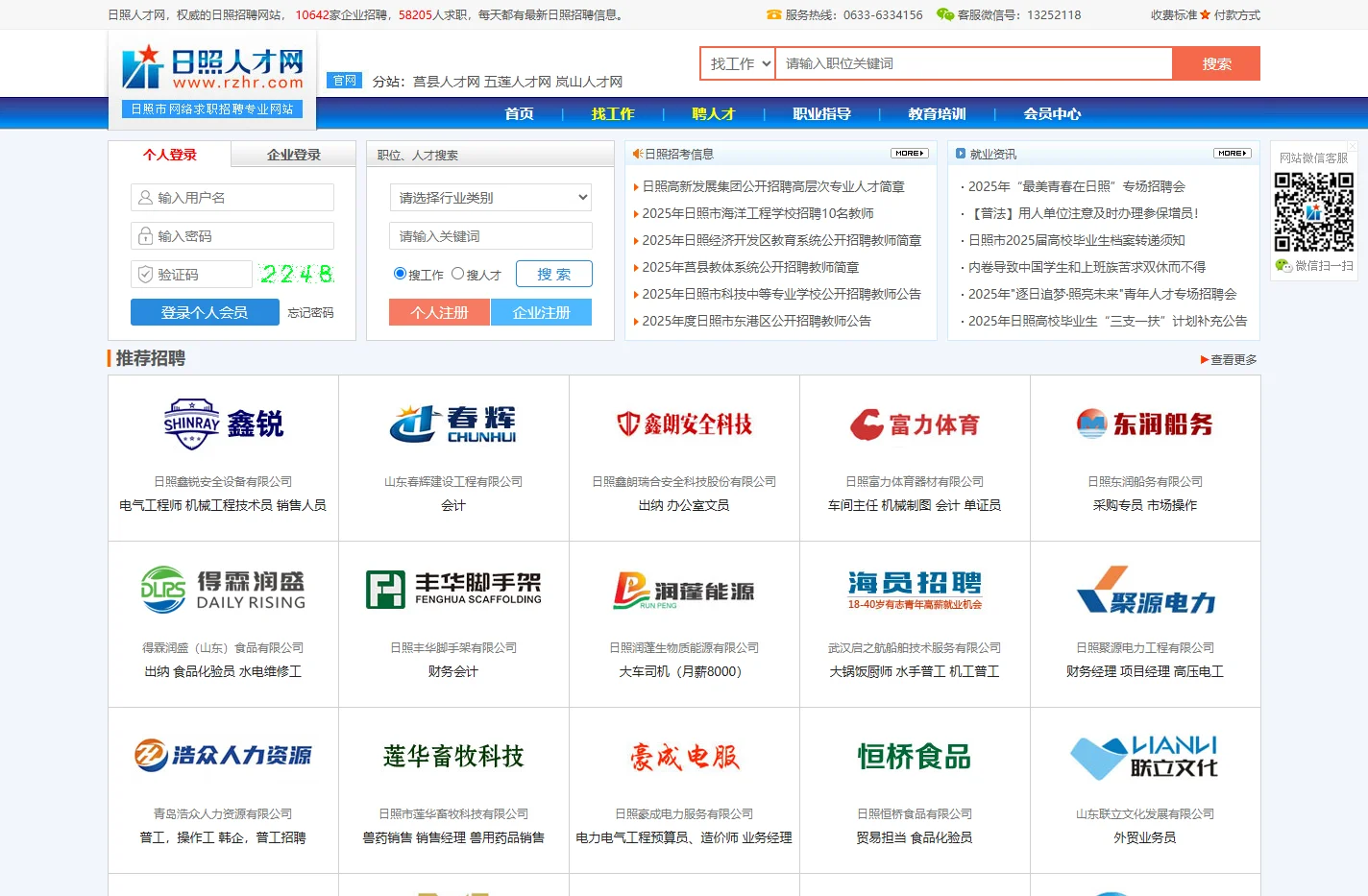Click the 个人注册 button
This screenshot has height=896, width=1368.
click(x=439, y=312)
